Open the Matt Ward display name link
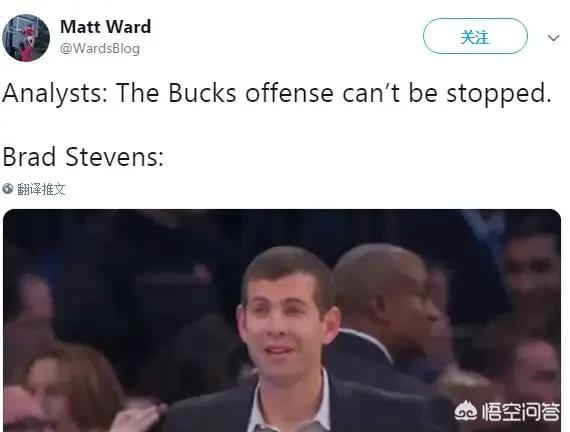570x432 pixels. tap(105, 27)
